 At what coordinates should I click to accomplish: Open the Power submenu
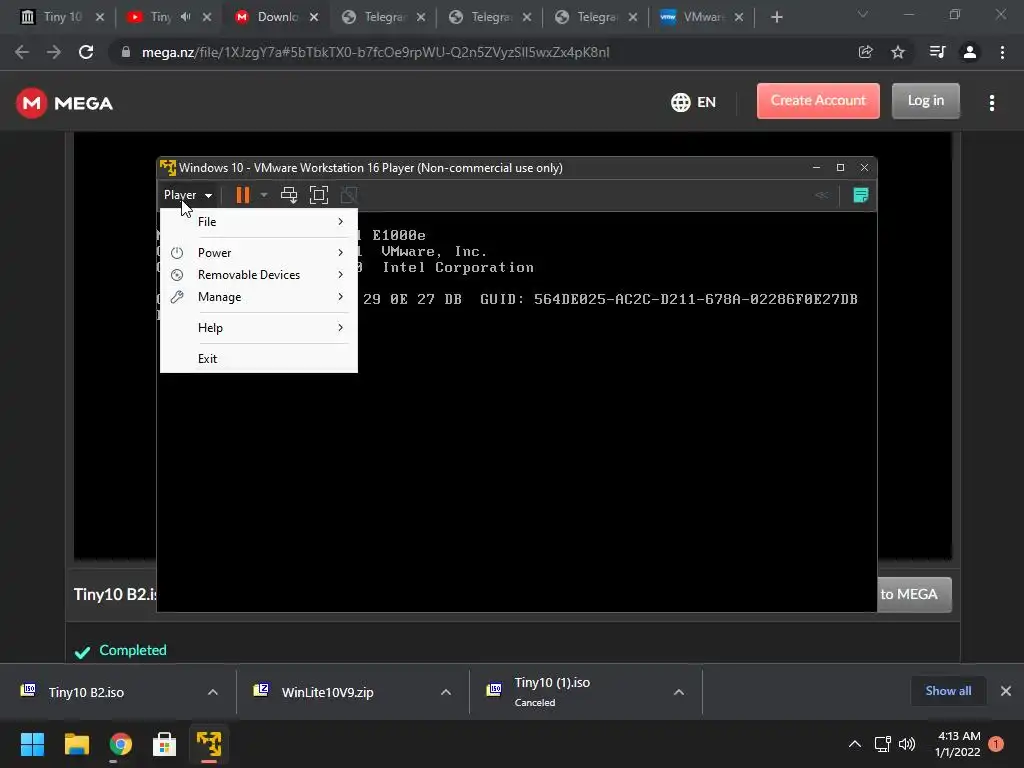click(x=259, y=253)
